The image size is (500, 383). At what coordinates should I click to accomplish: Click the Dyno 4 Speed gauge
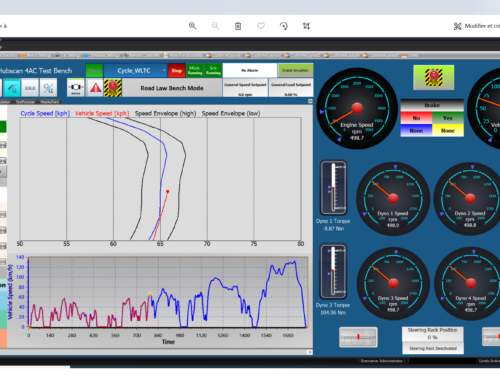471,283
